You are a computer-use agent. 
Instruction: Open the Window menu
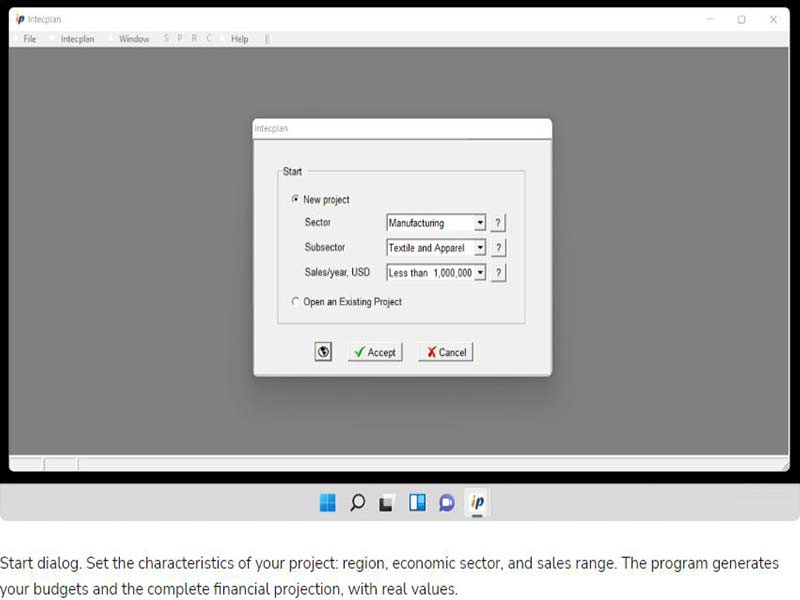click(x=134, y=39)
